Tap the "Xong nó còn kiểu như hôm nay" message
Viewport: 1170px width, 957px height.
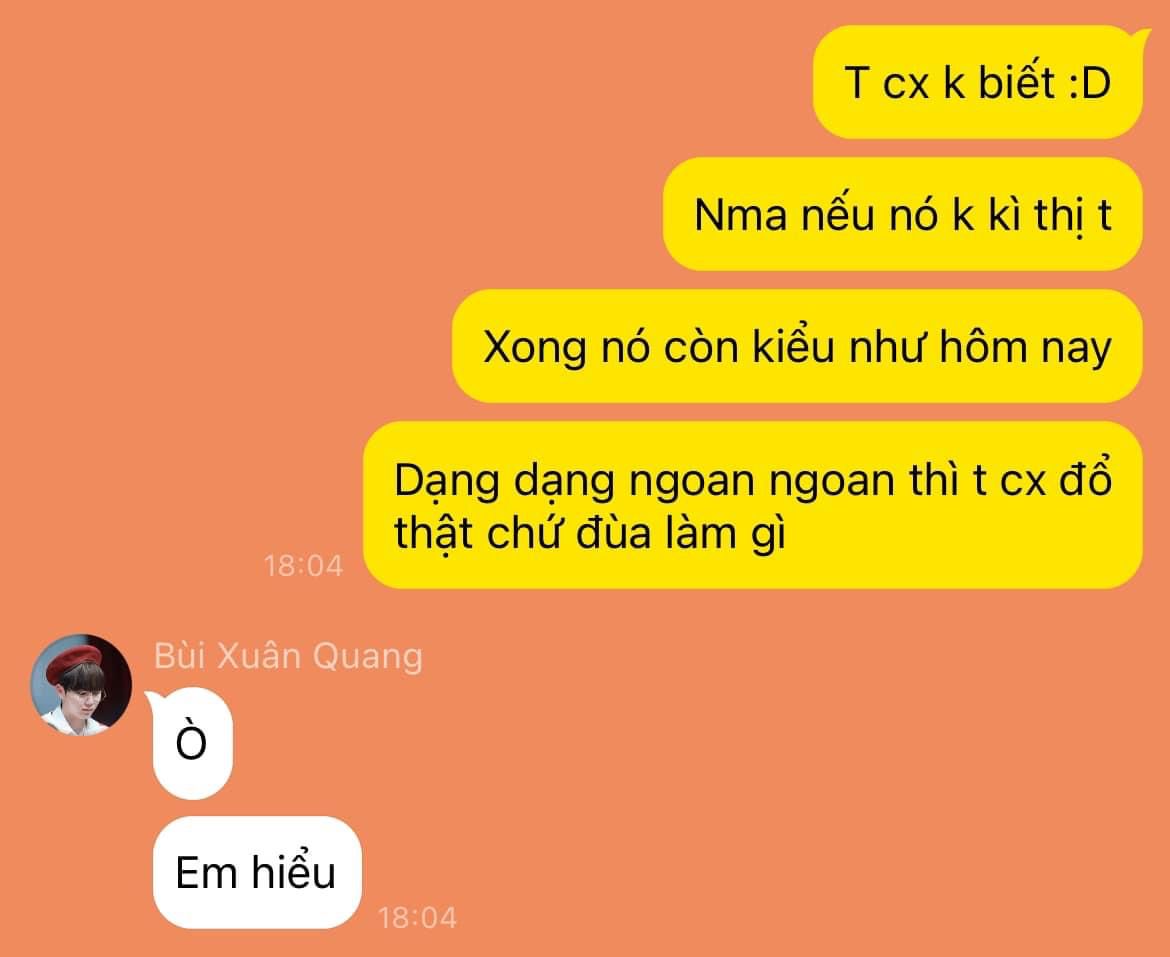point(798,346)
